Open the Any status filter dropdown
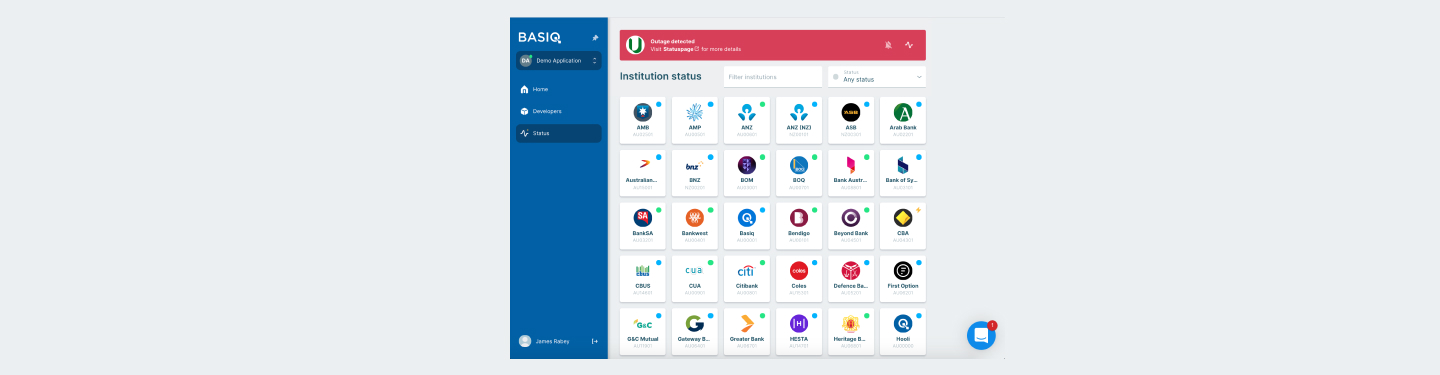Image resolution: width=1440 pixels, height=375 pixels. pyautogui.click(x=877, y=77)
